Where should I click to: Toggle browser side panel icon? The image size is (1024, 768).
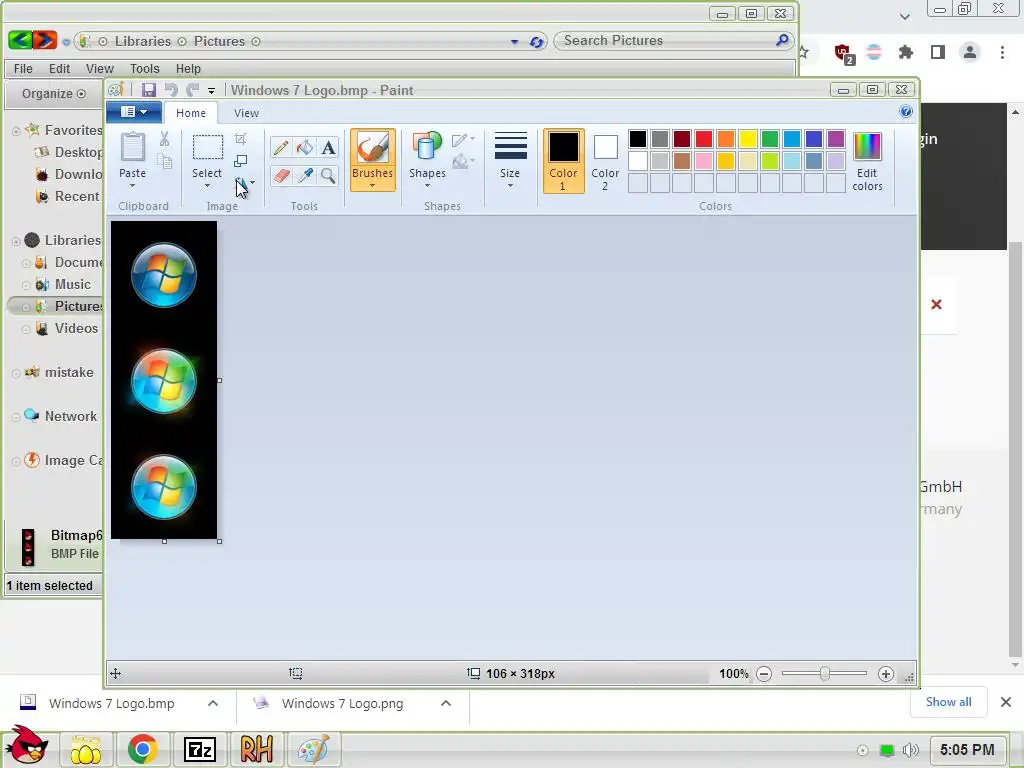pos(938,52)
